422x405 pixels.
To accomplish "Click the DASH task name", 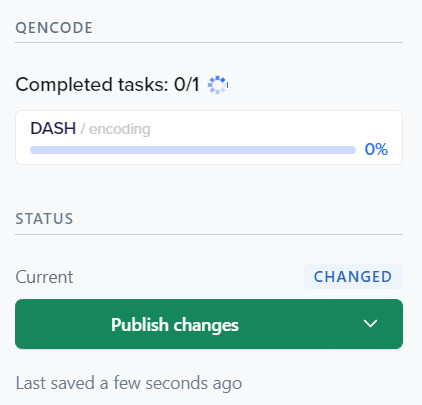I will (53, 128).
